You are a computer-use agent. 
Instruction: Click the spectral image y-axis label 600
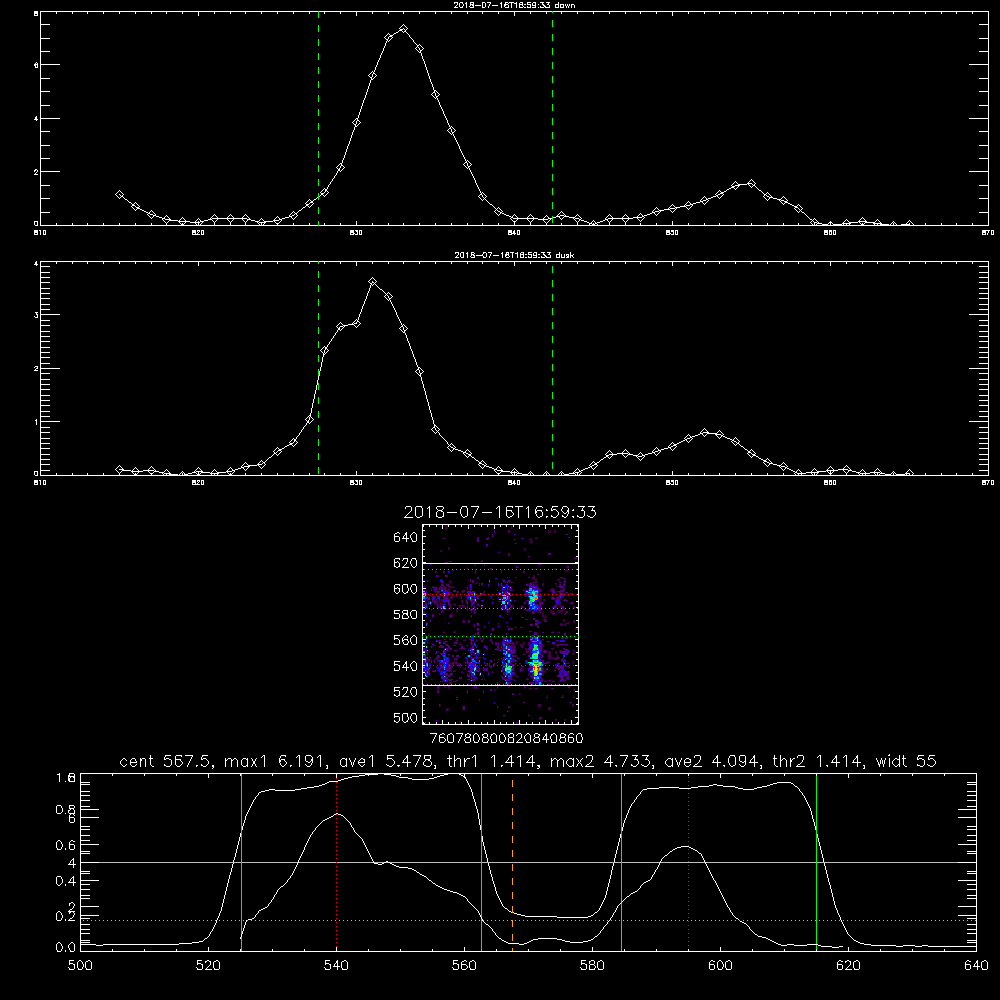(406, 589)
